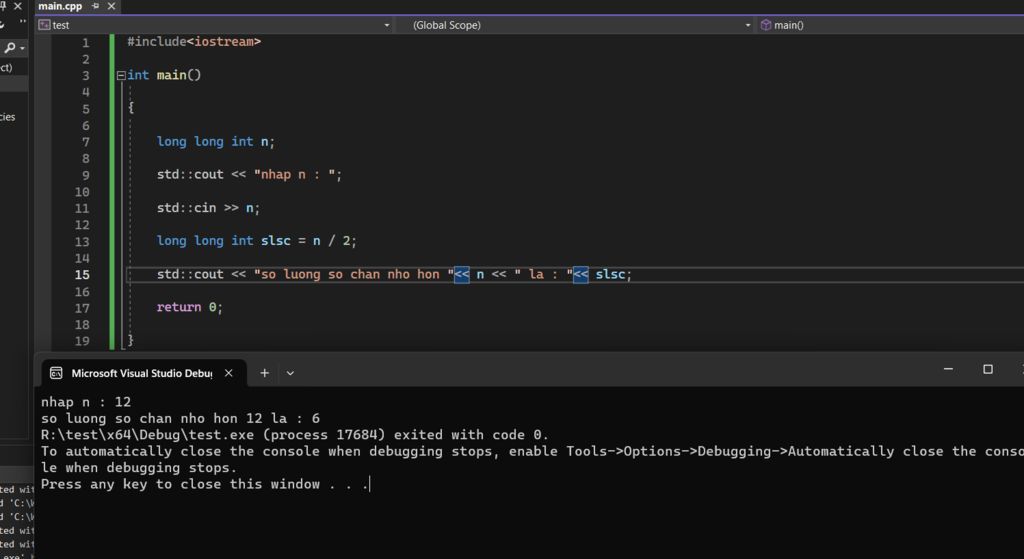1024x559 pixels.
Task: Click line number 15 in the gutter
Action: tap(82, 275)
